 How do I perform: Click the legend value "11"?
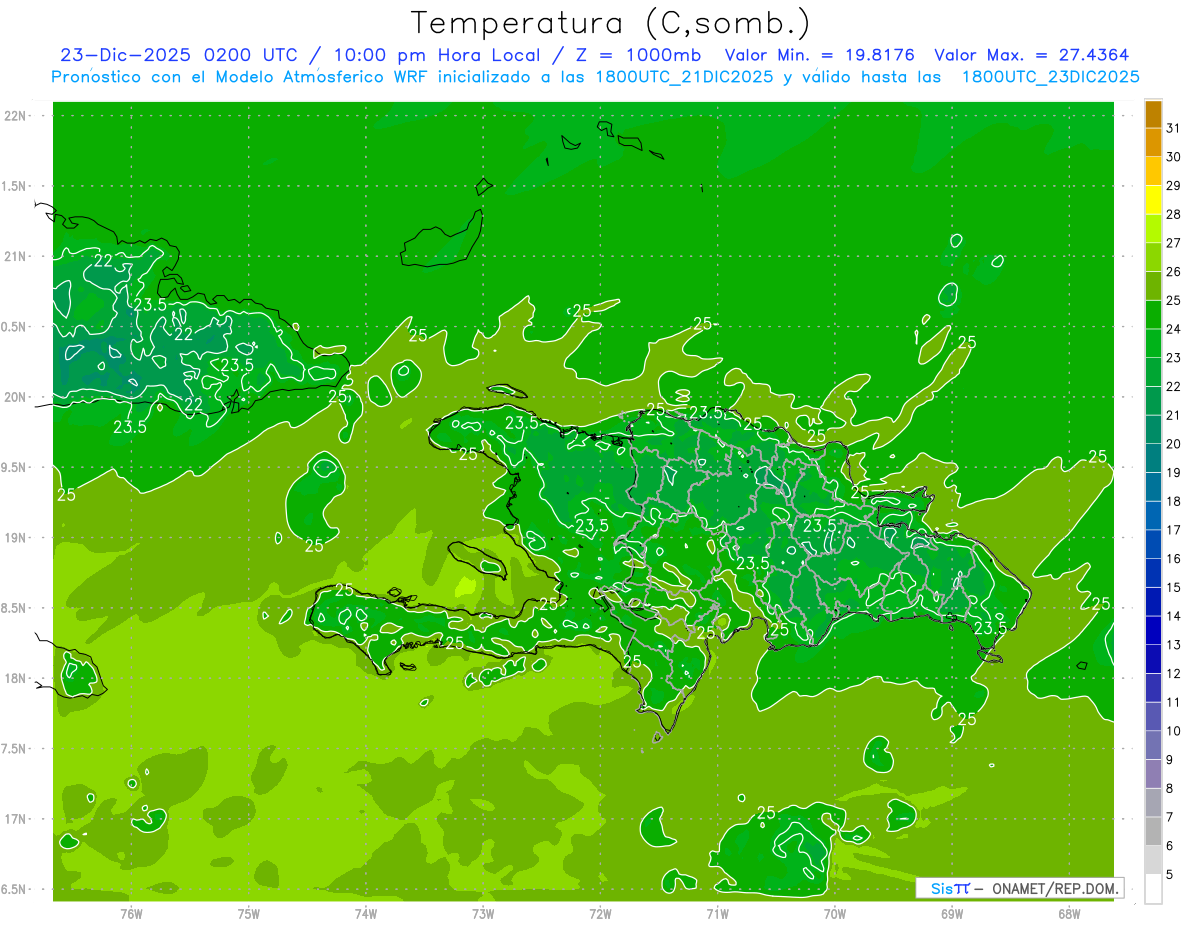pyautogui.click(x=1174, y=702)
